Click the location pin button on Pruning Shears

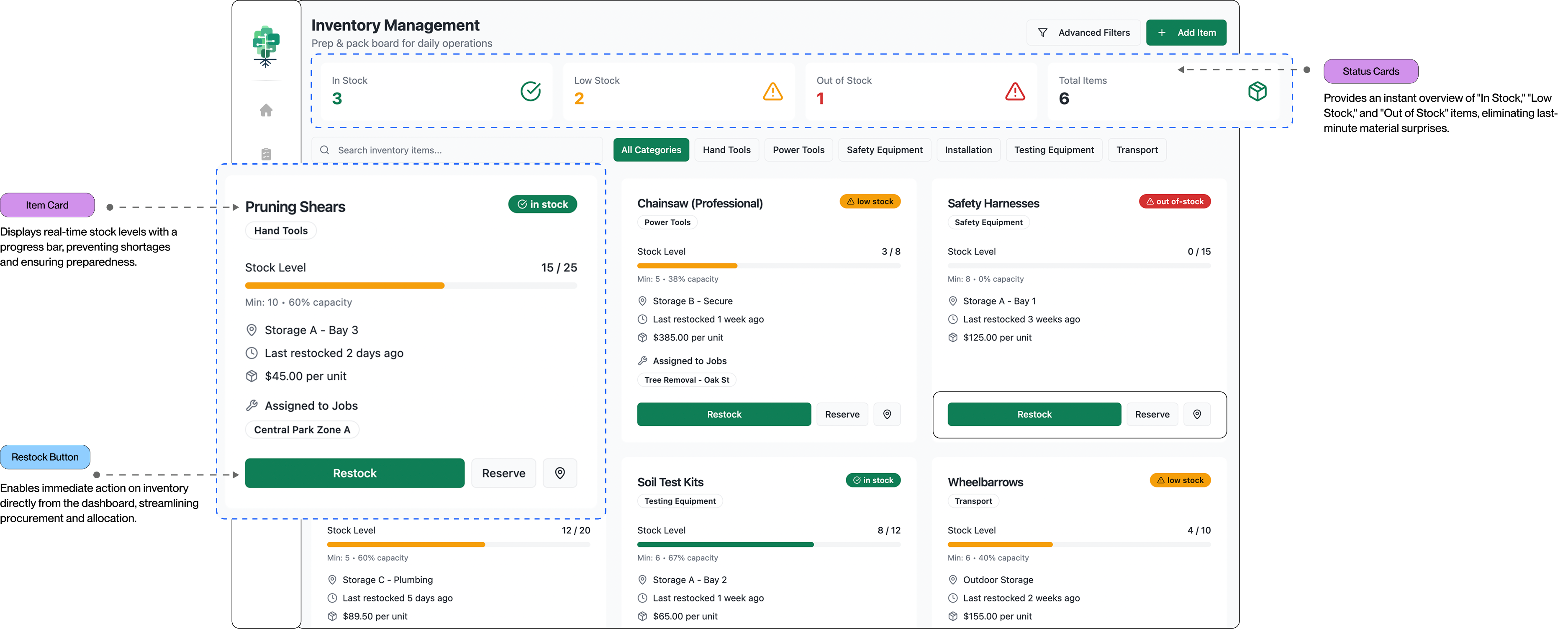[559, 473]
